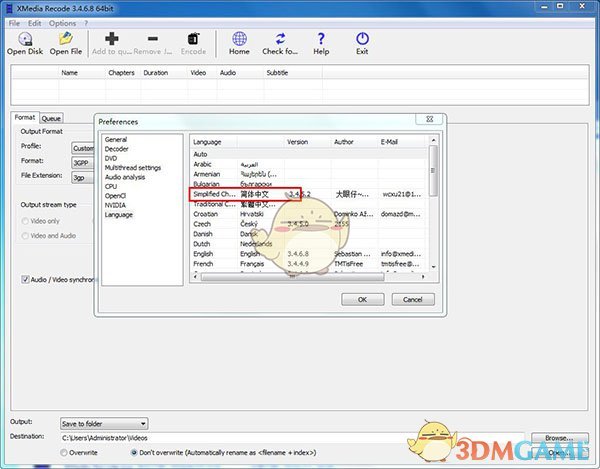Open the Options menu
The image size is (600, 469).
(x=62, y=23)
